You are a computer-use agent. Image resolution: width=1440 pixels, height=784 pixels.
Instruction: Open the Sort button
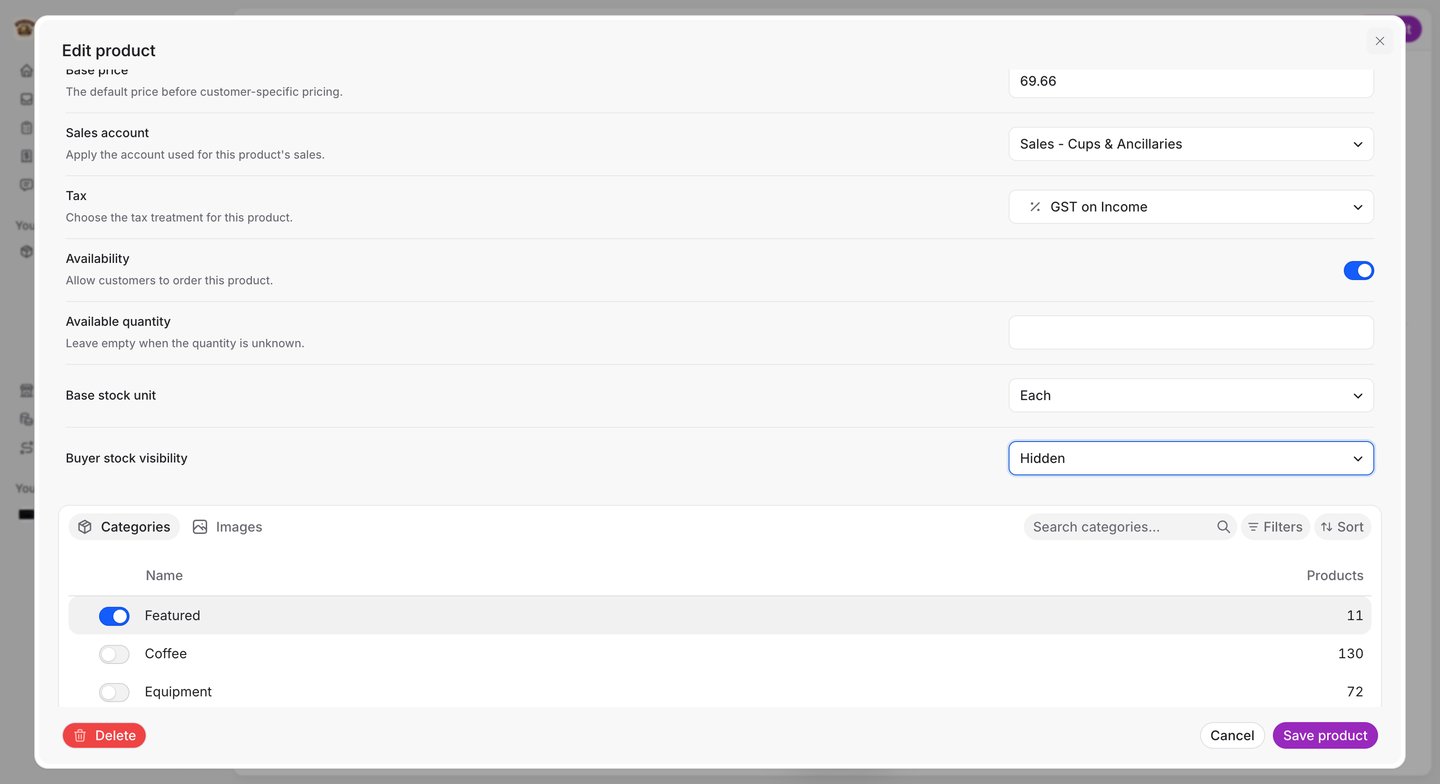click(x=1342, y=527)
